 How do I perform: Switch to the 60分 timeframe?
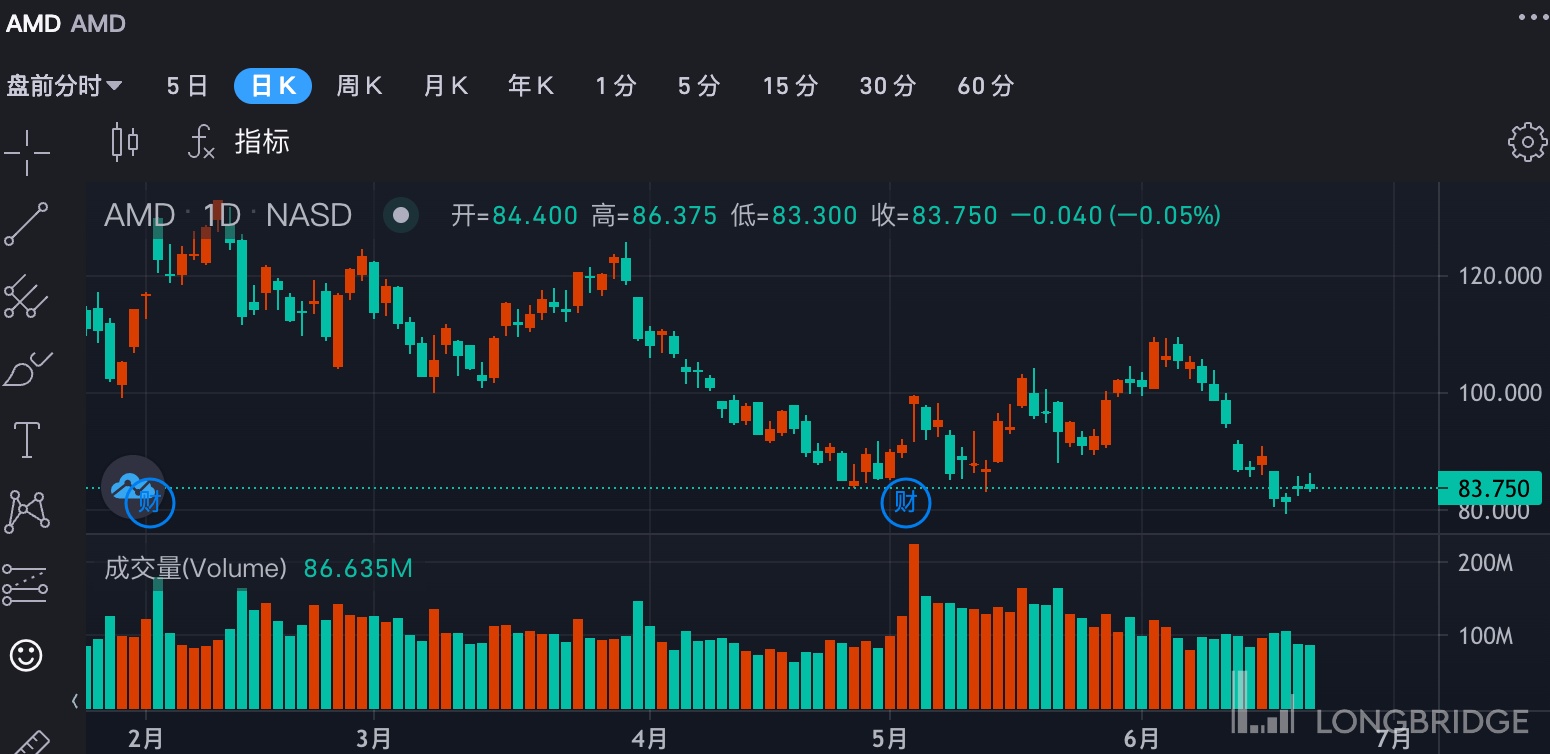click(x=985, y=87)
